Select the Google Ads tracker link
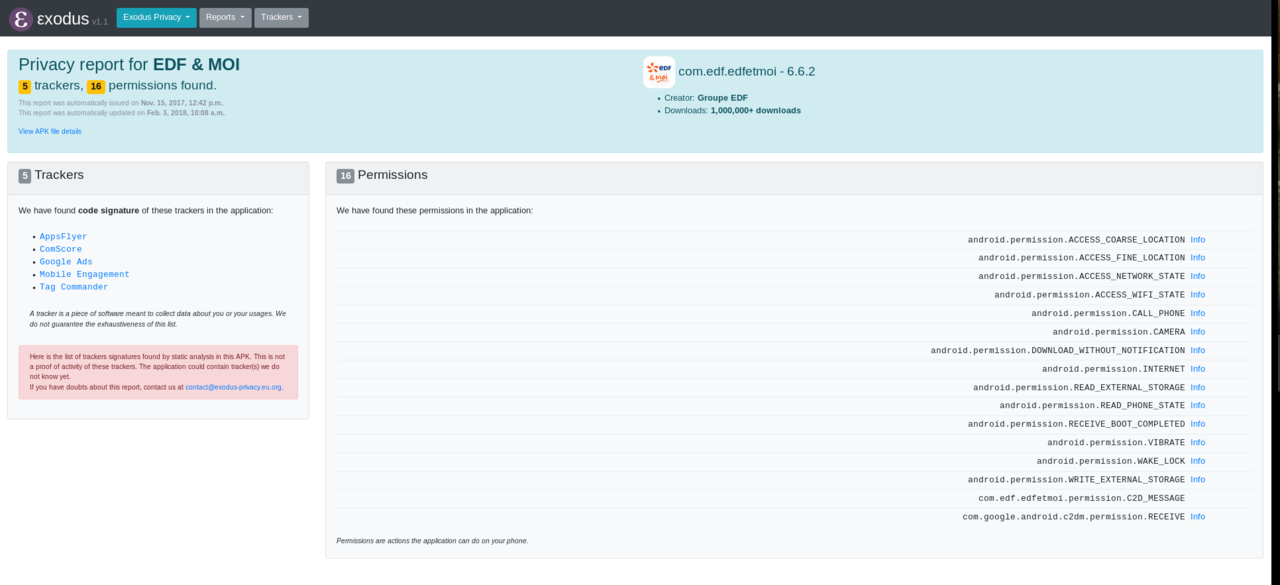The width and height of the screenshot is (1280, 585). (x=66, y=262)
